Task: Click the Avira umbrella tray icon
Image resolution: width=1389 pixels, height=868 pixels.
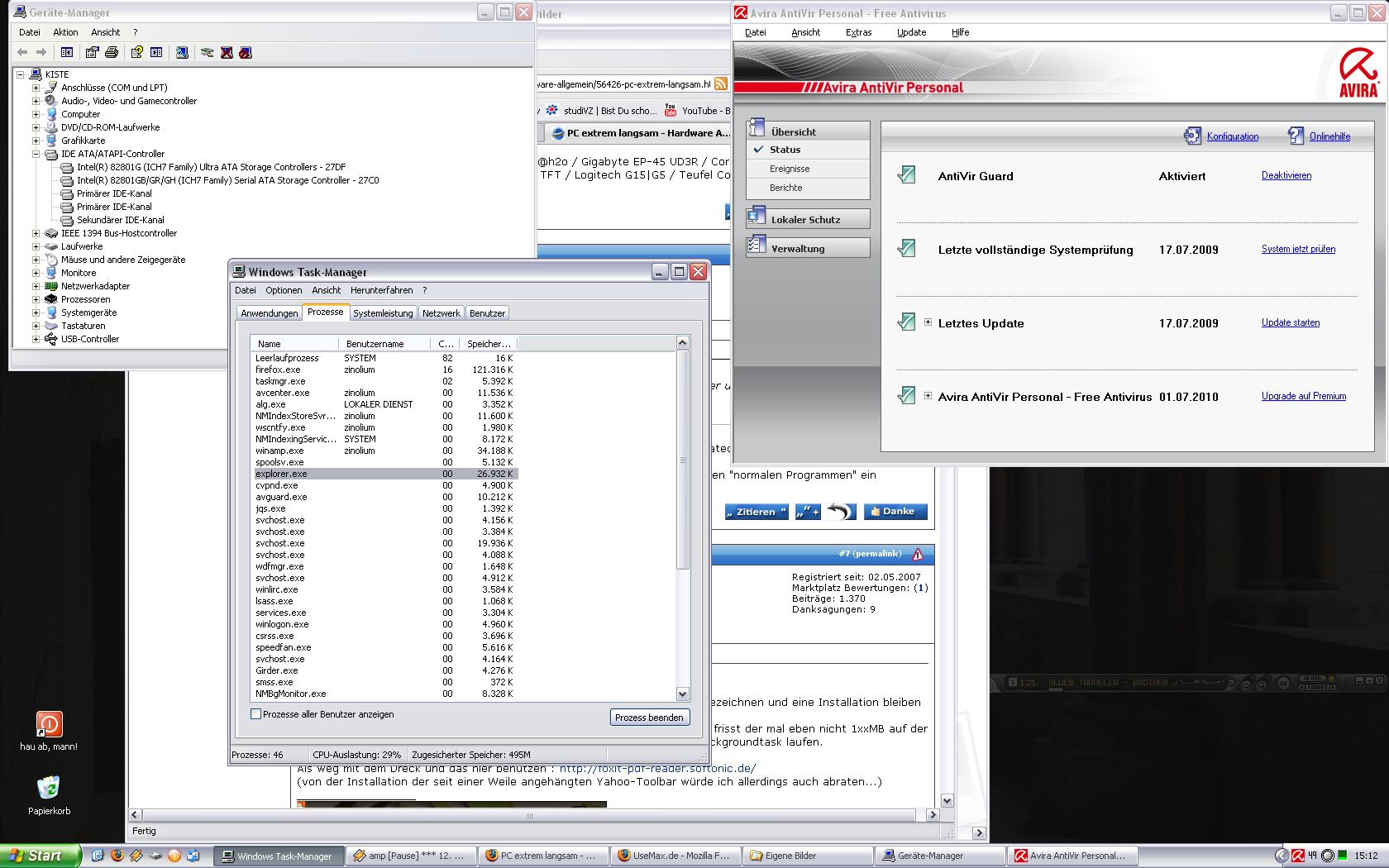Action: click(1298, 856)
